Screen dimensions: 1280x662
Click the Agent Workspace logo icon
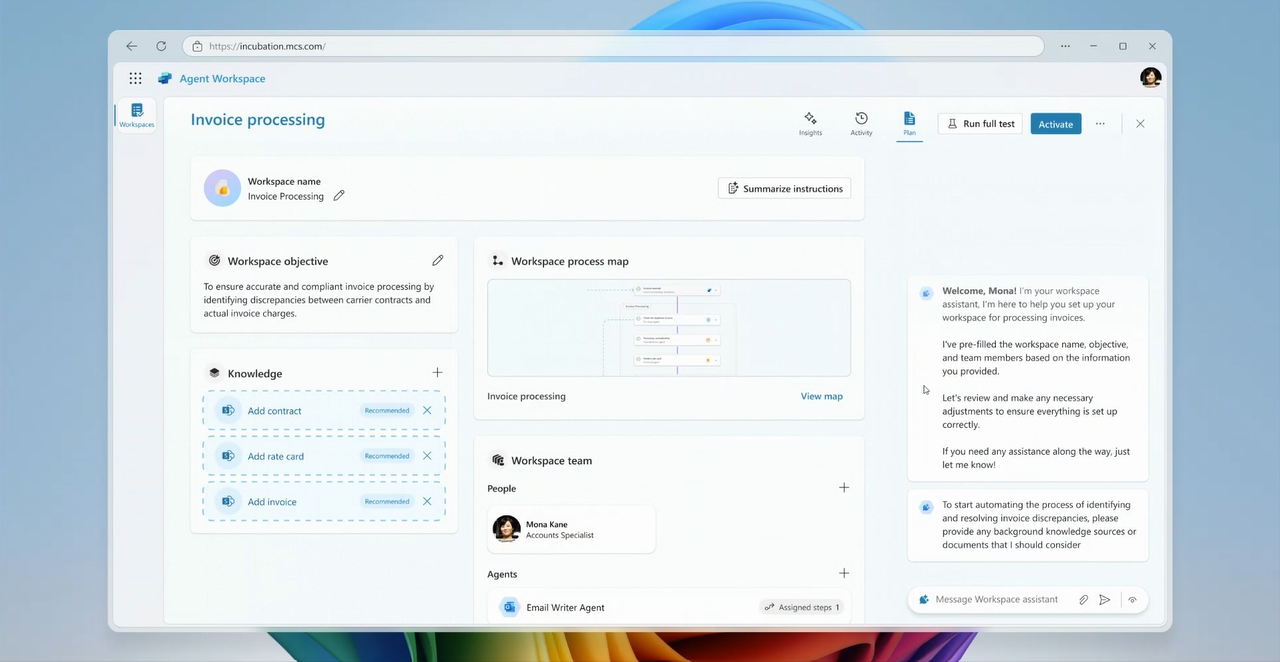point(165,78)
